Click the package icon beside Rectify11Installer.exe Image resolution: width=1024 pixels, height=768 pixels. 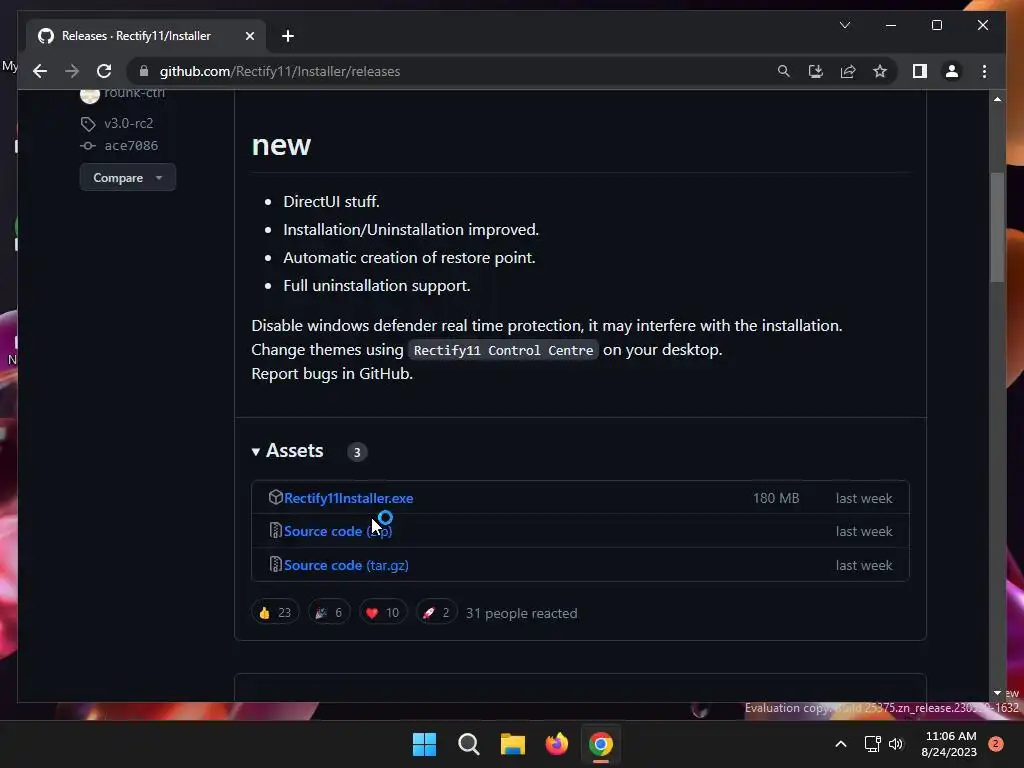[x=276, y=498]
